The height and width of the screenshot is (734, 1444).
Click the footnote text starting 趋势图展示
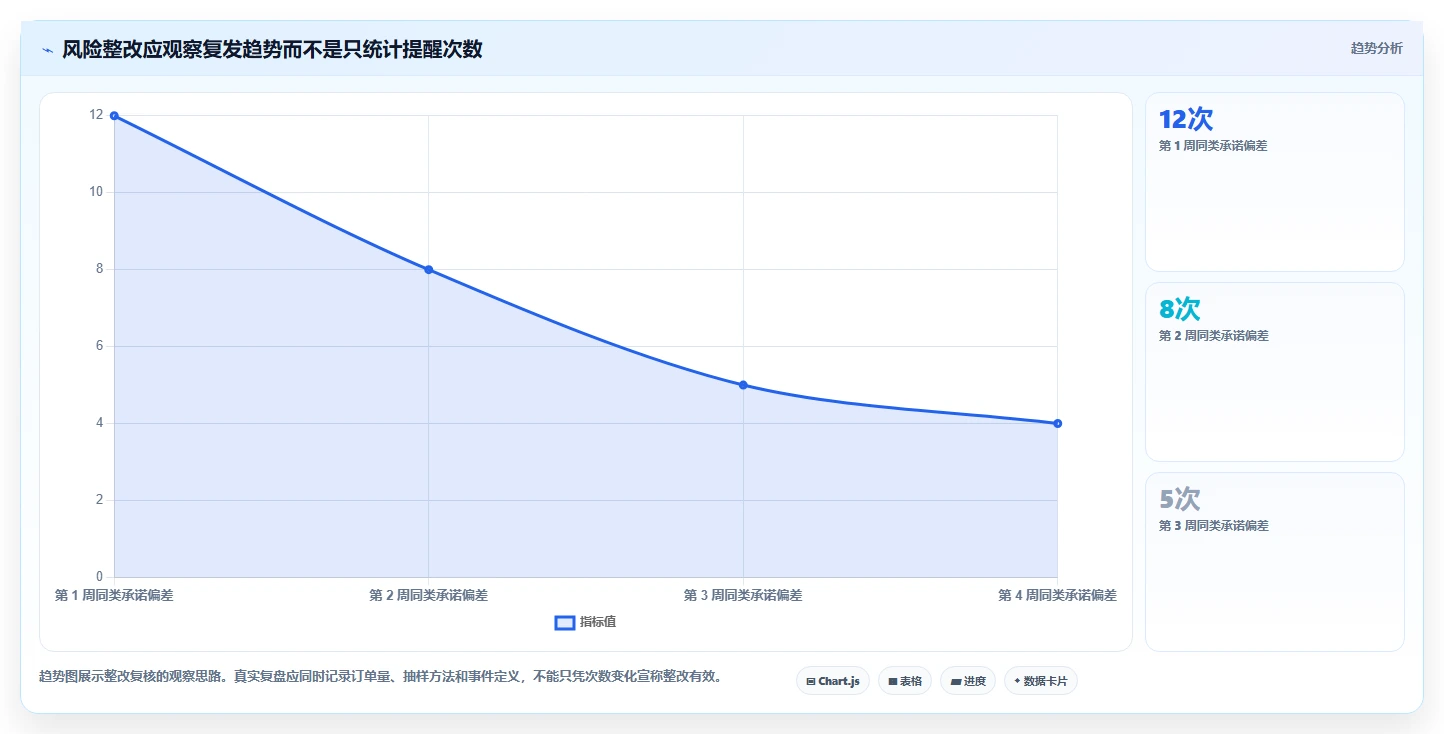click(x=380, y=677)
